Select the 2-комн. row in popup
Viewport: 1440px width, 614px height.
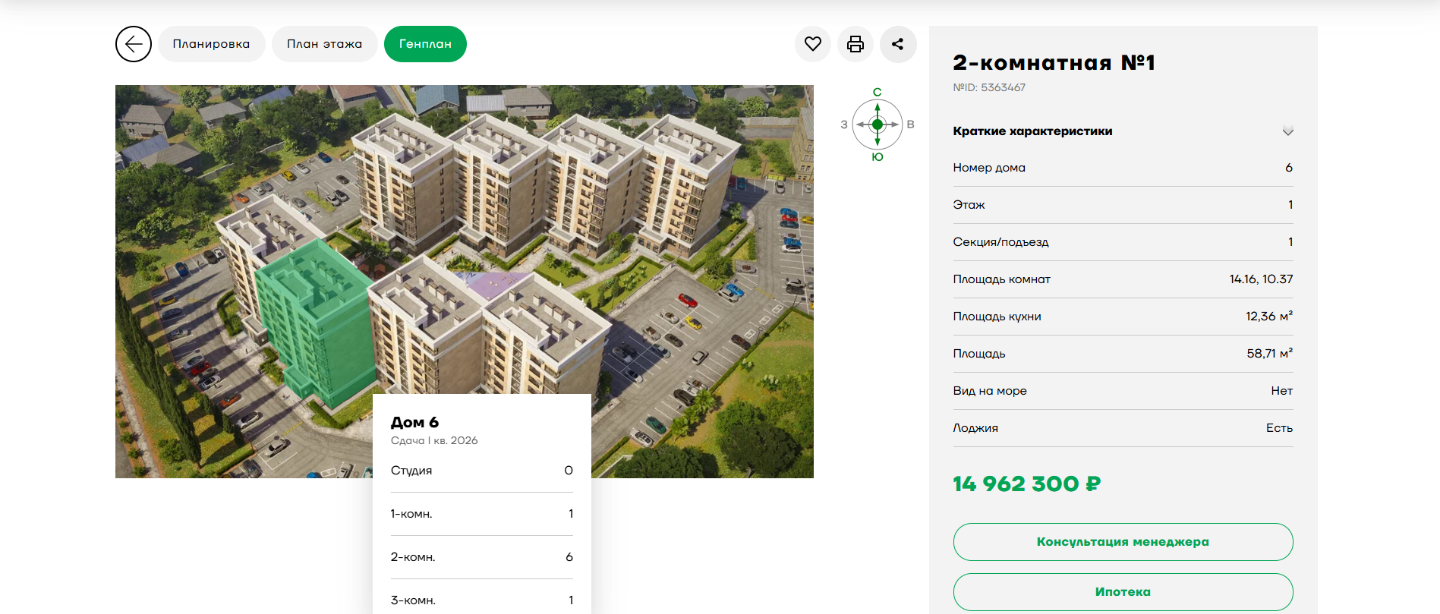click(482, 557)
